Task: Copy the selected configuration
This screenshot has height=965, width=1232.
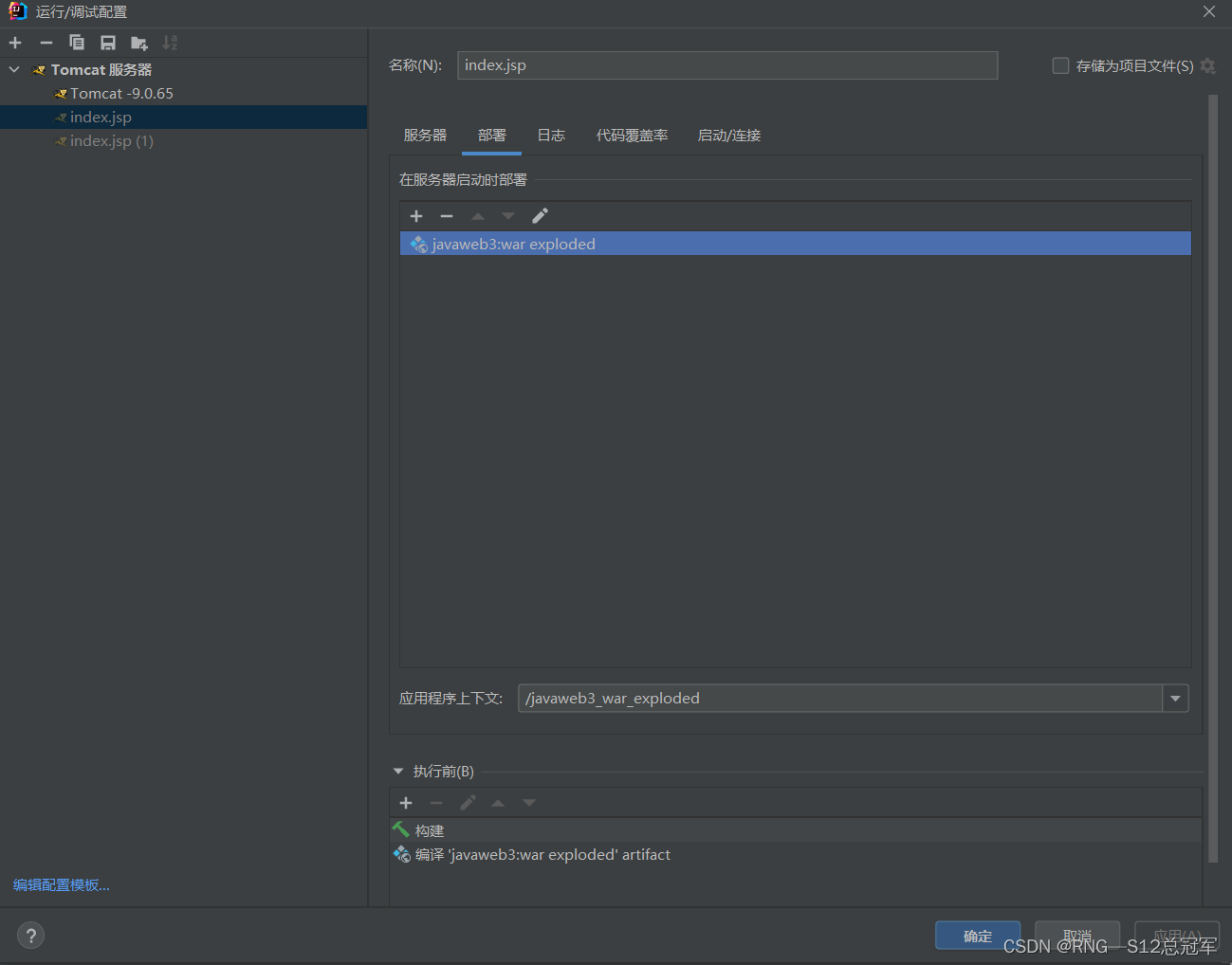Action: tap(77, 43)
